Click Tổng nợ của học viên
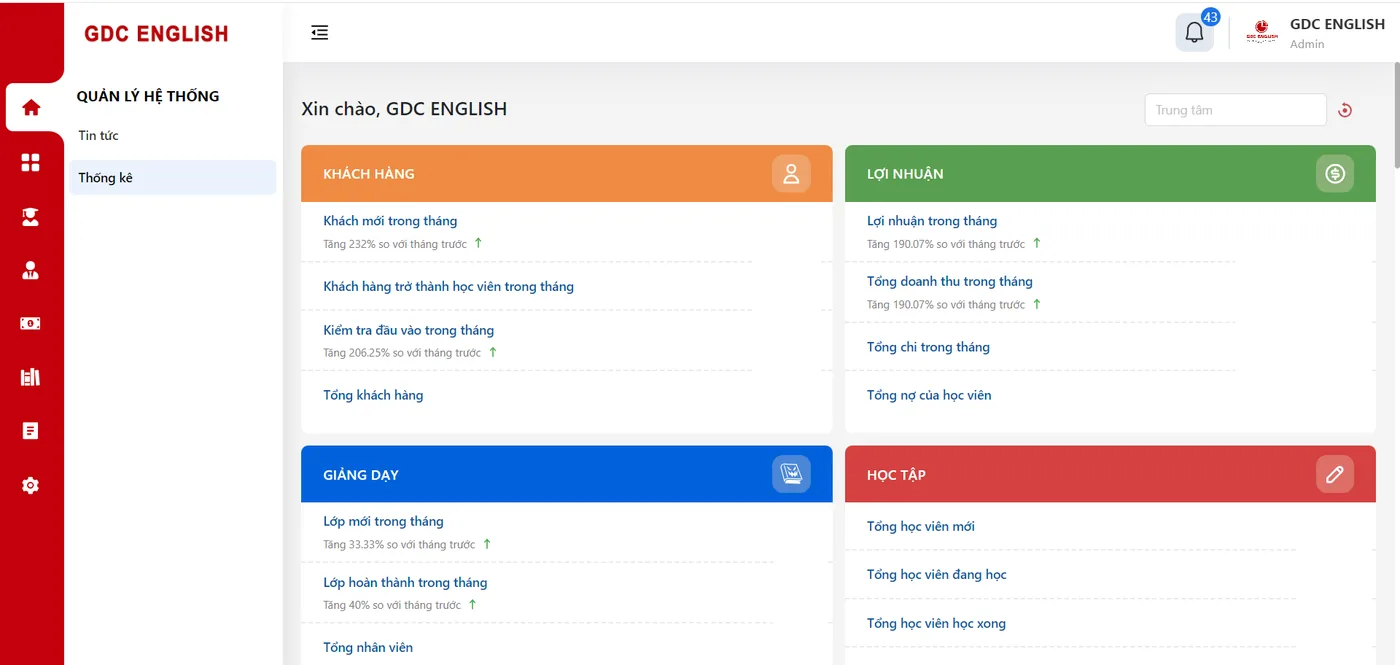 click(929, 395)
